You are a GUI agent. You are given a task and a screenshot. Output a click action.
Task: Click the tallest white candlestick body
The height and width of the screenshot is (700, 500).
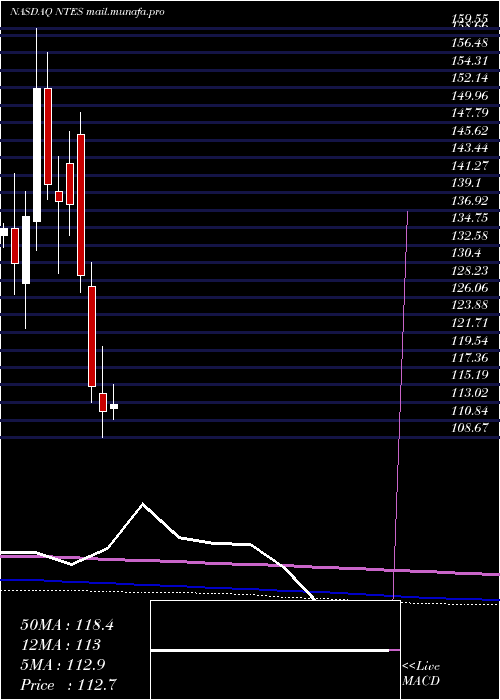tap(37, 155)
